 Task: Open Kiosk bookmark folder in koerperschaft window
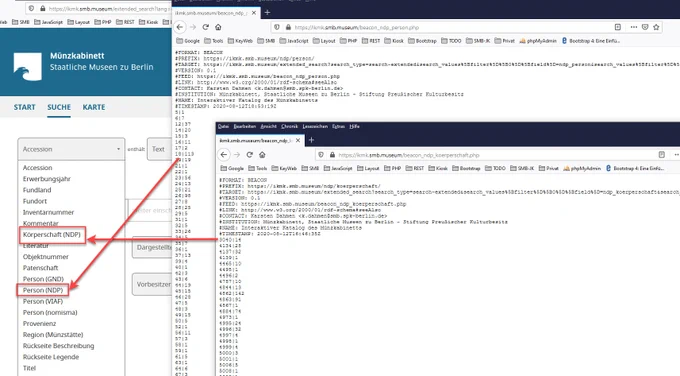pyautogui.click(x=437, y=168)
